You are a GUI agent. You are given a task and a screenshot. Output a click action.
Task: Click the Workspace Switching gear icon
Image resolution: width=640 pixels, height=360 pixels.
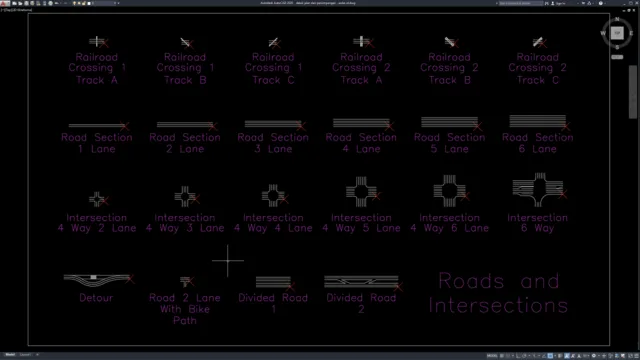(594, 356)
